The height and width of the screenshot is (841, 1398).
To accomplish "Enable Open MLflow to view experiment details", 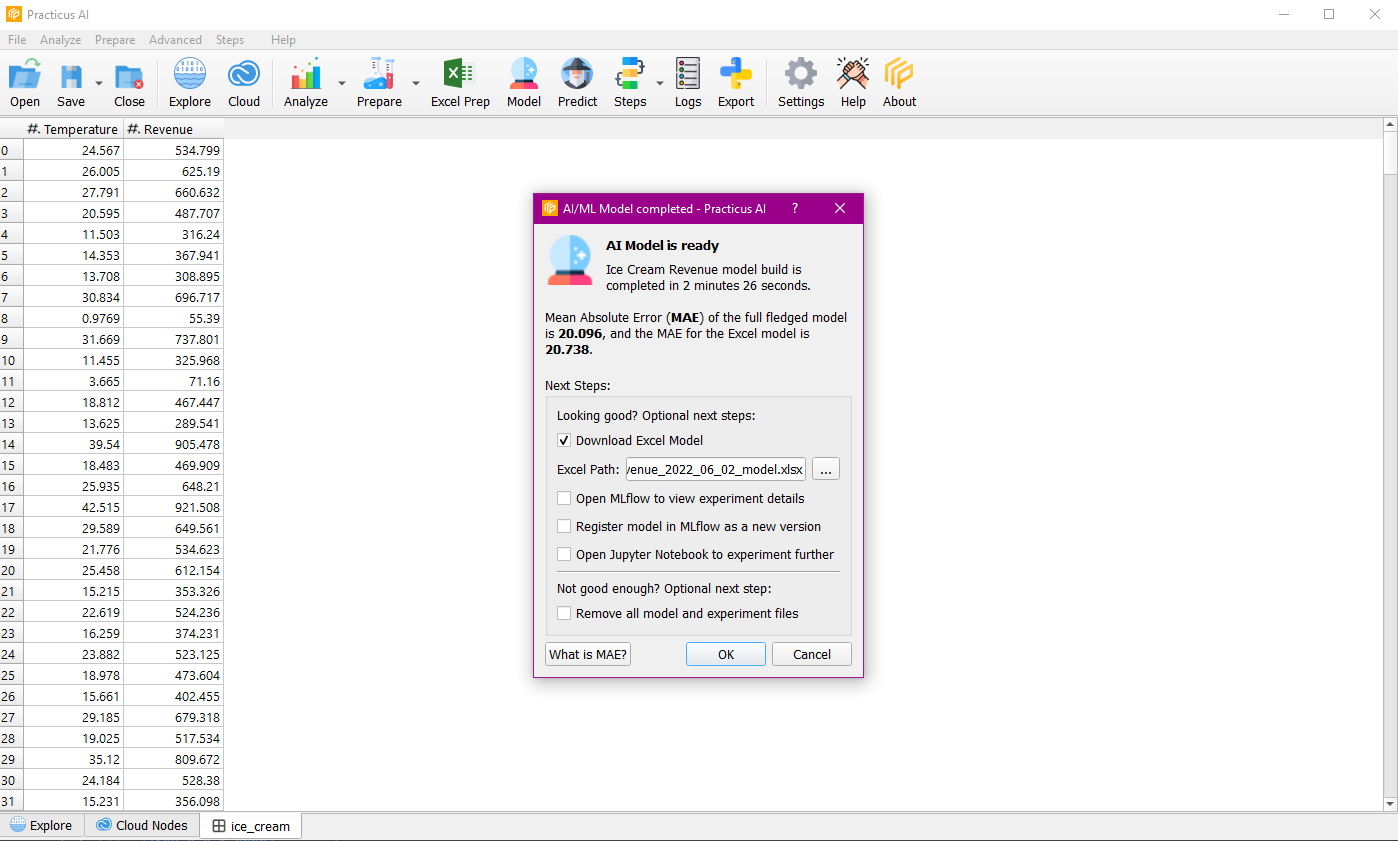I will 565,499.
